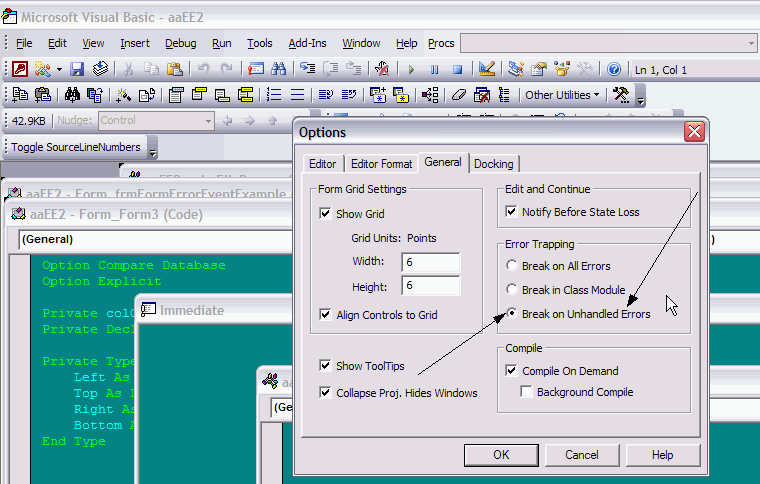Click the Cancel button in Options

pos(582,455)
